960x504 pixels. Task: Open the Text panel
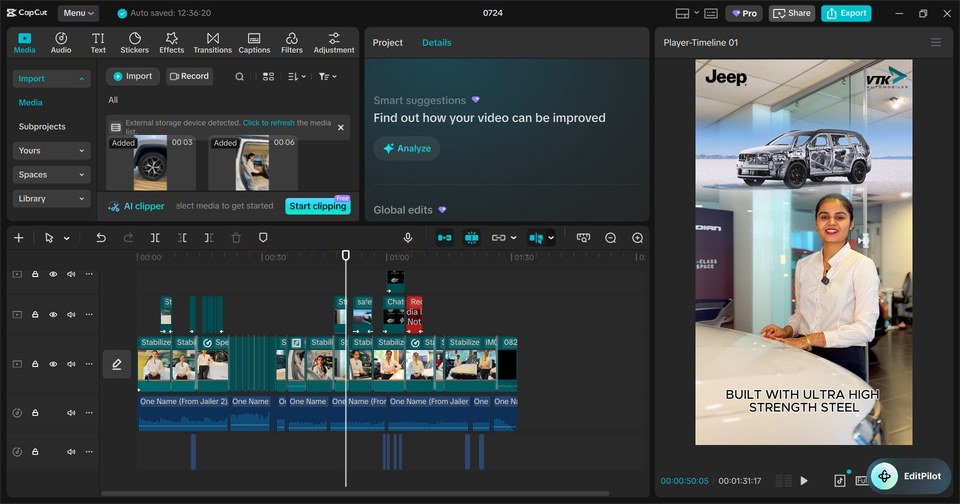[x=98, y=43]
